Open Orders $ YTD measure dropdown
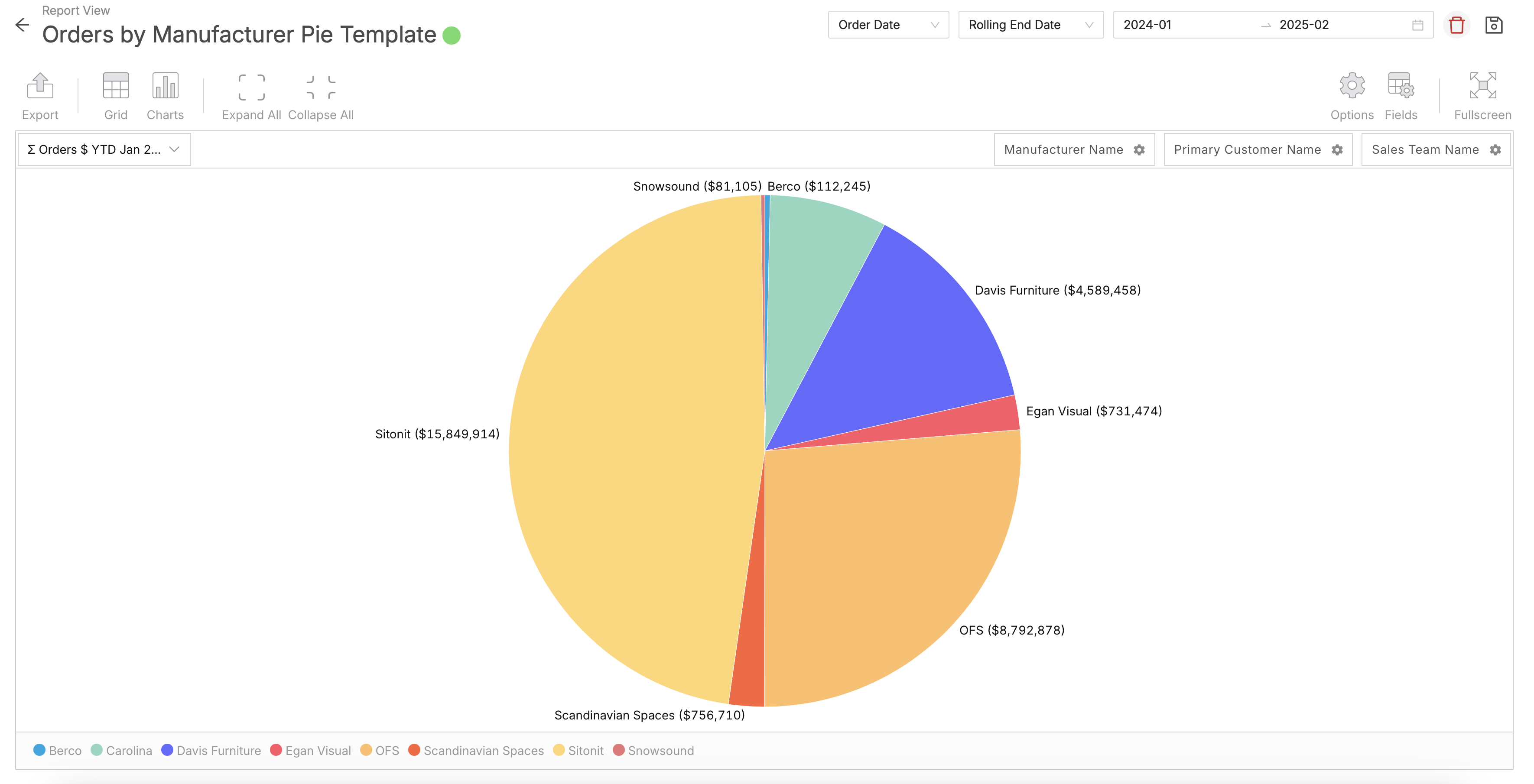The height and width of the screenshot is (784, 1534). coord(104,149)
